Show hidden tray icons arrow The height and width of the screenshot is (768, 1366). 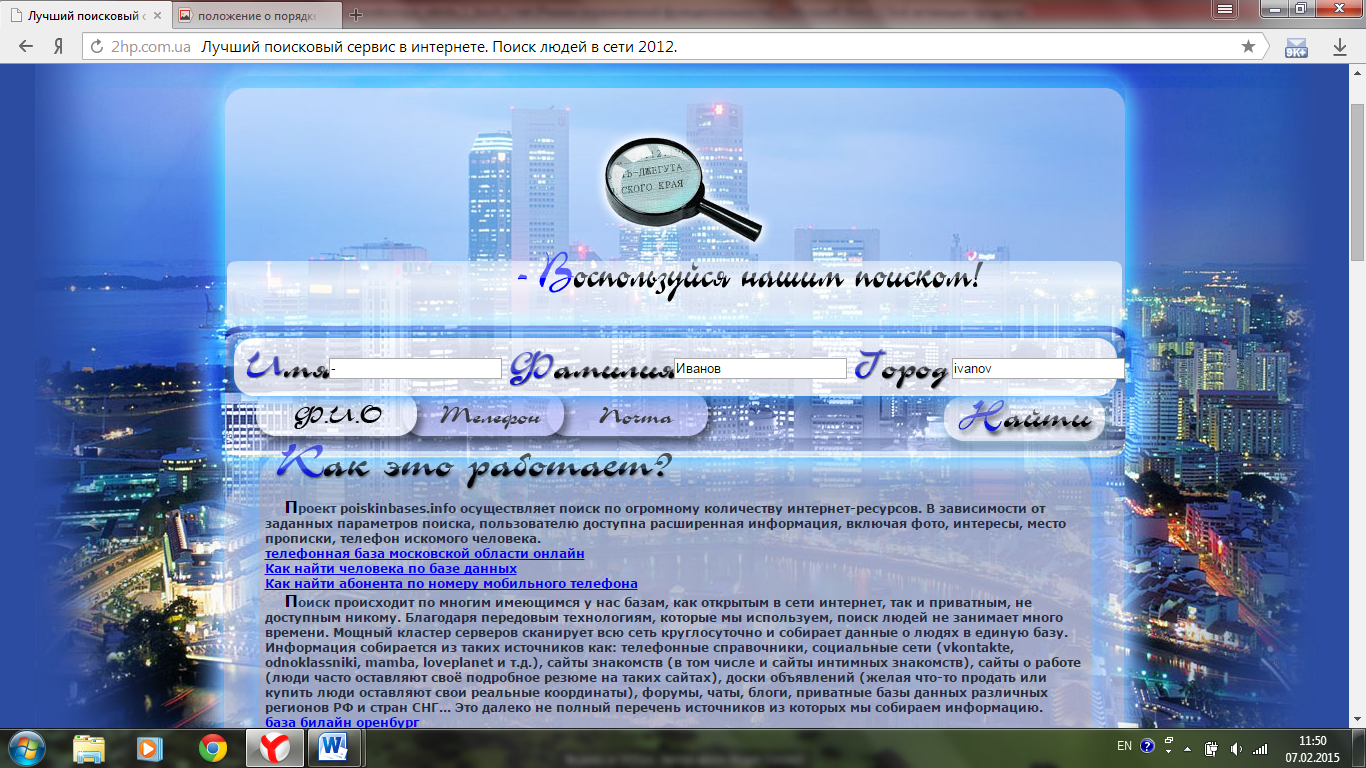point(1187,748)
